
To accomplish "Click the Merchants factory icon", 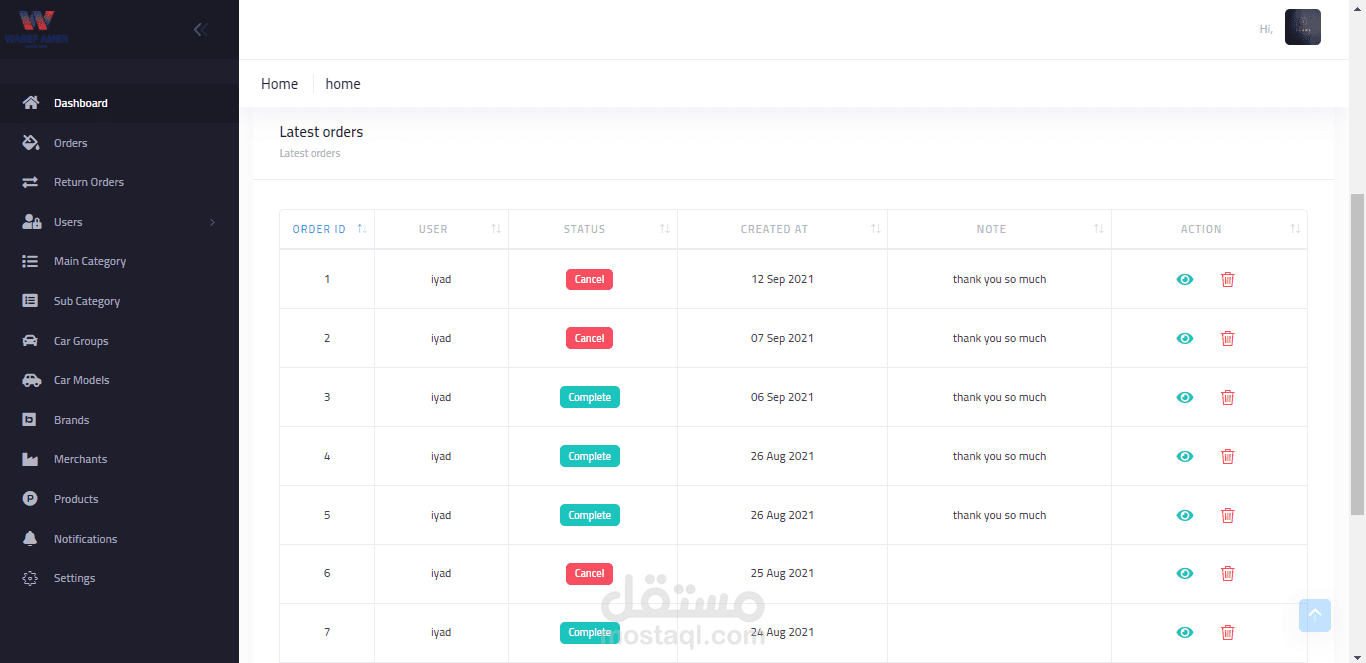I will pos(30,459).
